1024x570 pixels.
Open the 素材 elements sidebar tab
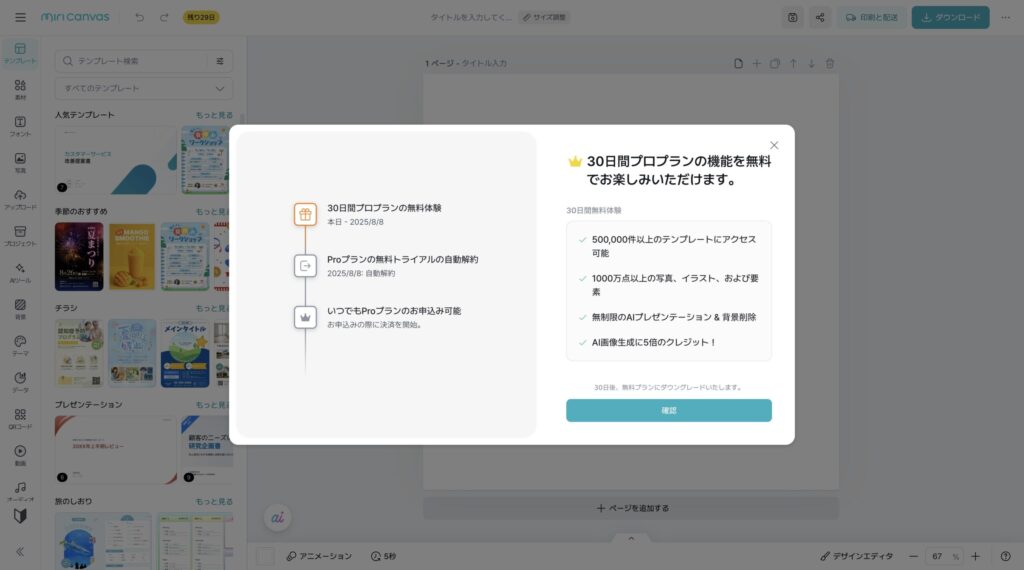point(20,89)
